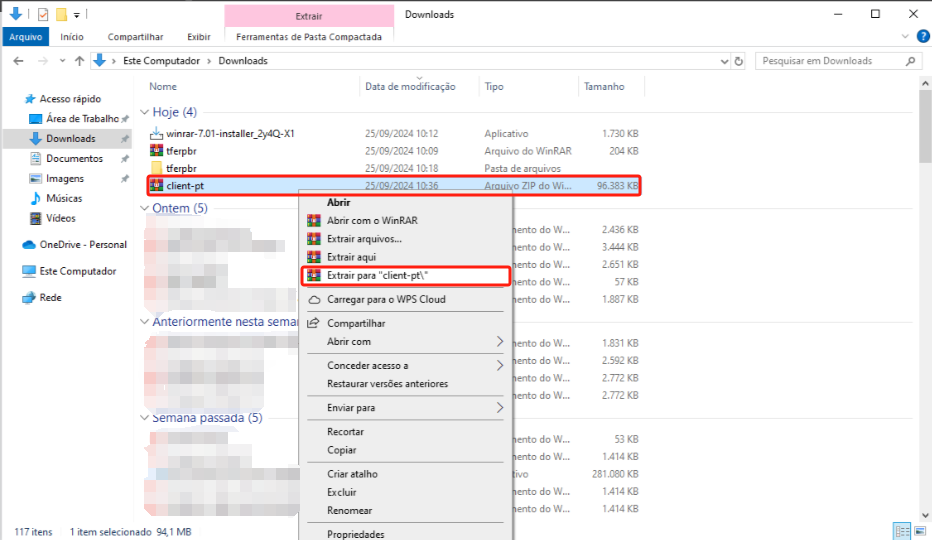
Task: Click the properties checkmark in title bar
Action: 42,14
